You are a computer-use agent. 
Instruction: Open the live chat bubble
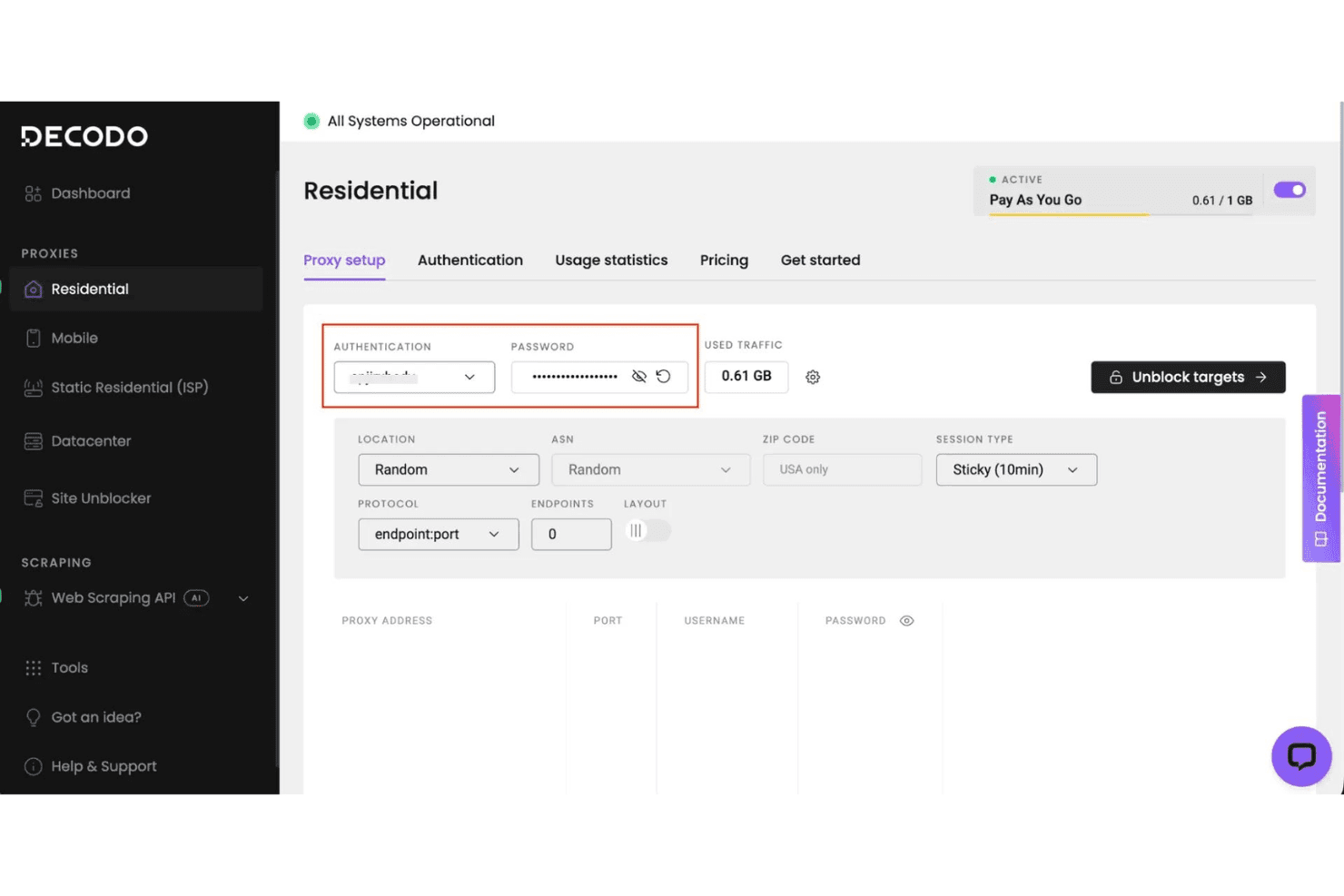pyautogui.click(x=1301, y=756)
